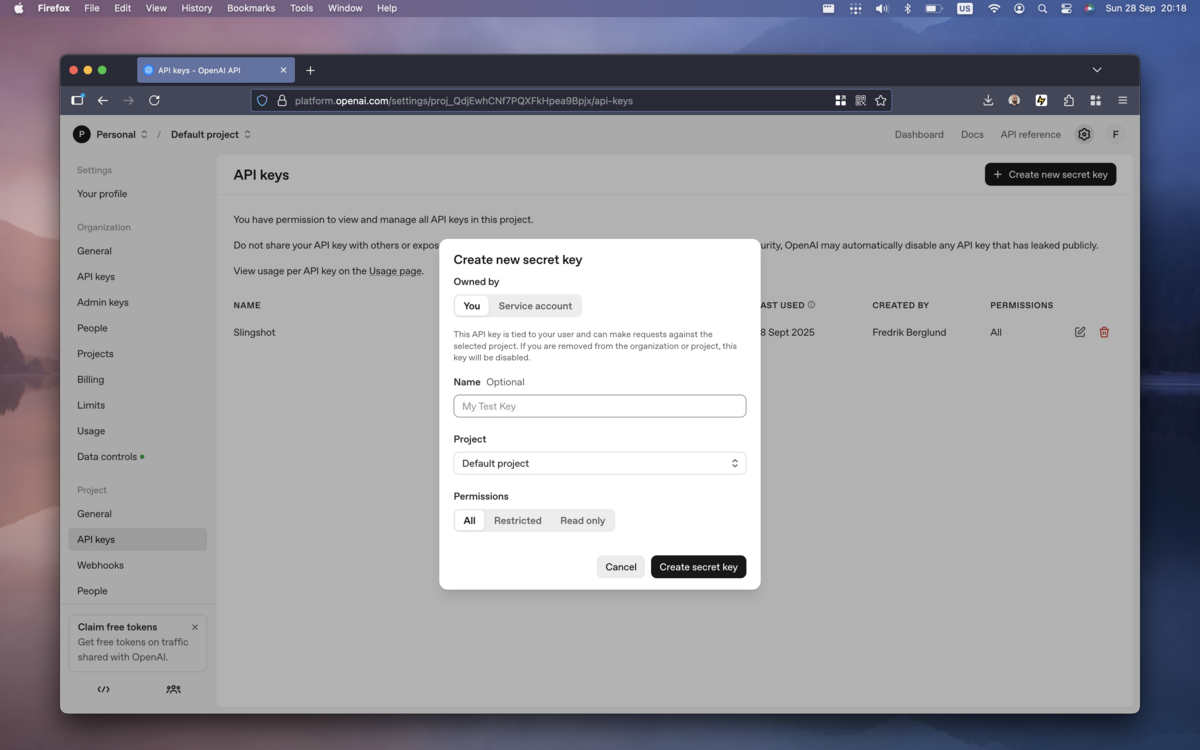Switch Permissions to Restricted

(x=517, y=520)
